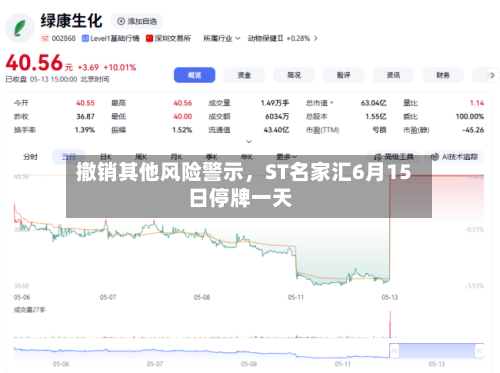Click the 05-07 date label on chart axis
Image resolution: width=500 pixels, height=373 pixels.
(x=108, y=297)
